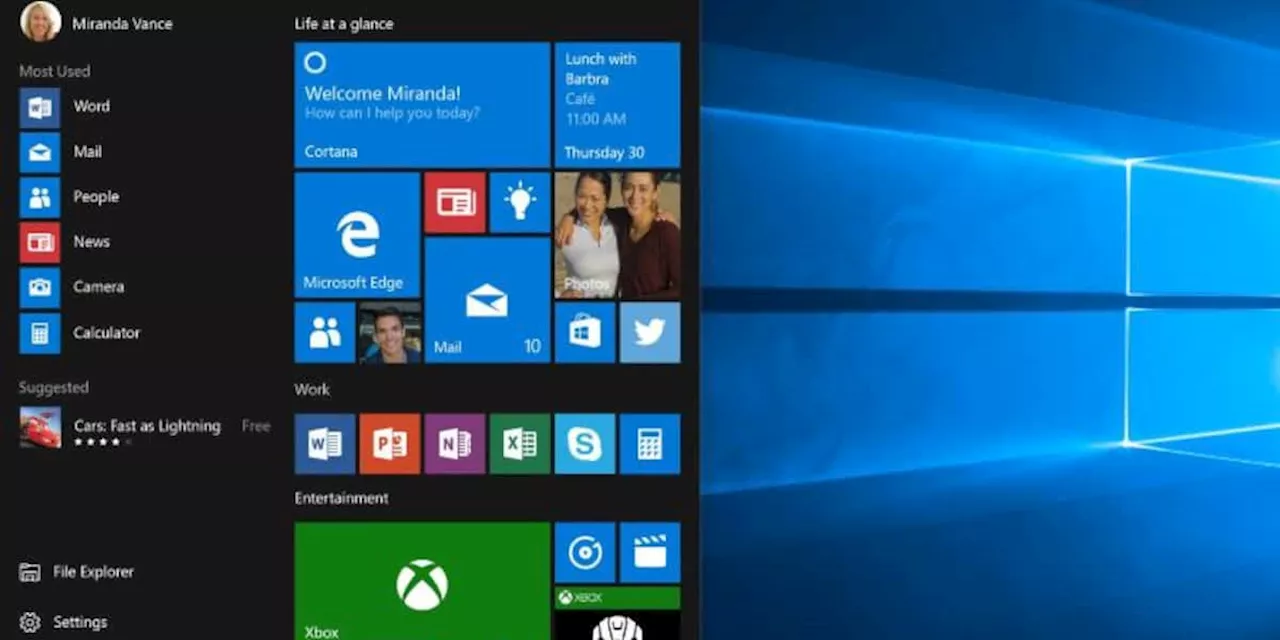Launch the OneNote tile in Work group
This screenshot has height=640, width=1280.
pyautogui.click(x=455, y=443)
